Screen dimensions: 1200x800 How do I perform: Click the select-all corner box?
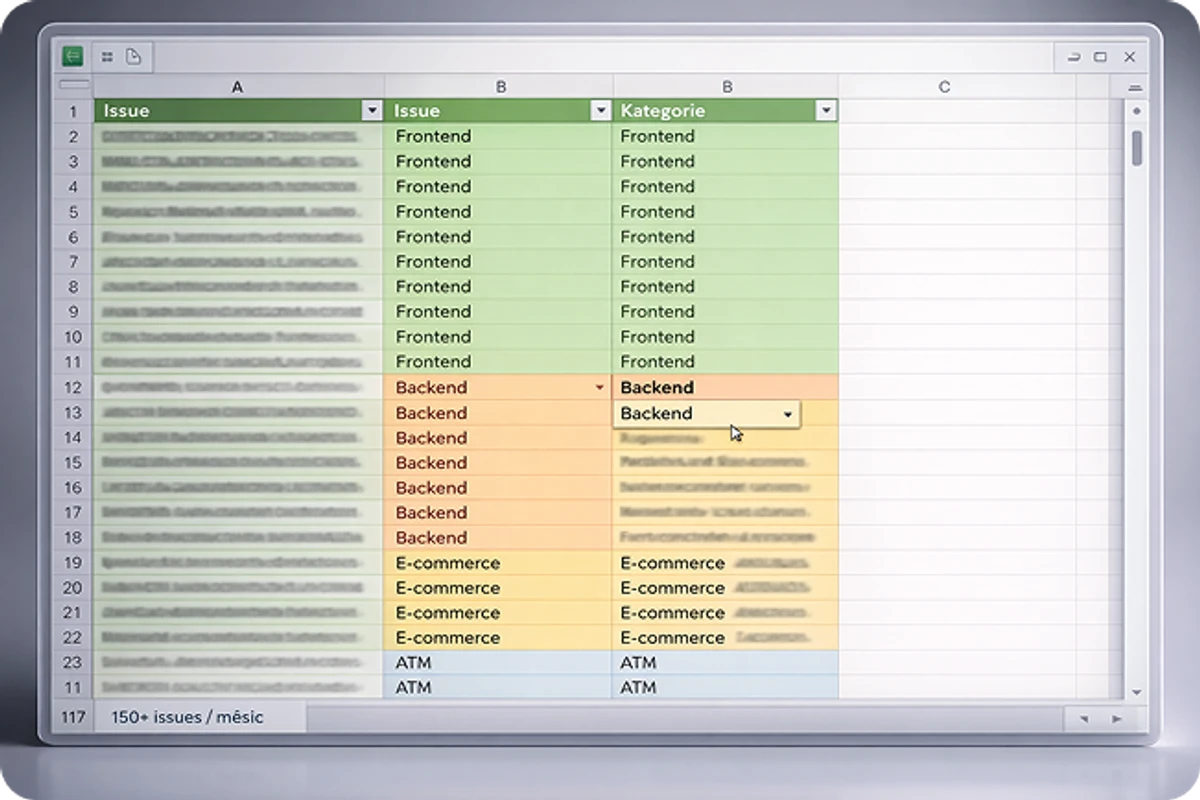pyautogui.click(x=72, y=87)
